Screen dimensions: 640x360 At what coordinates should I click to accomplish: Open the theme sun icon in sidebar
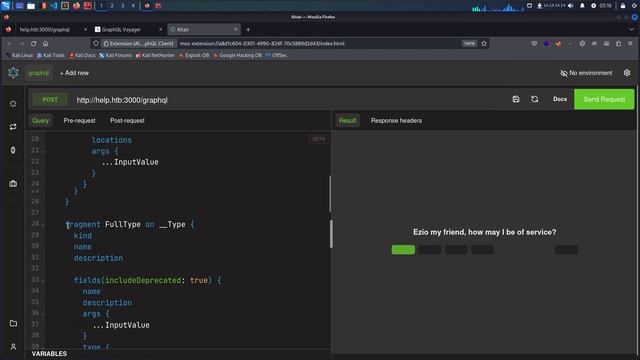[x=13, y=104]
